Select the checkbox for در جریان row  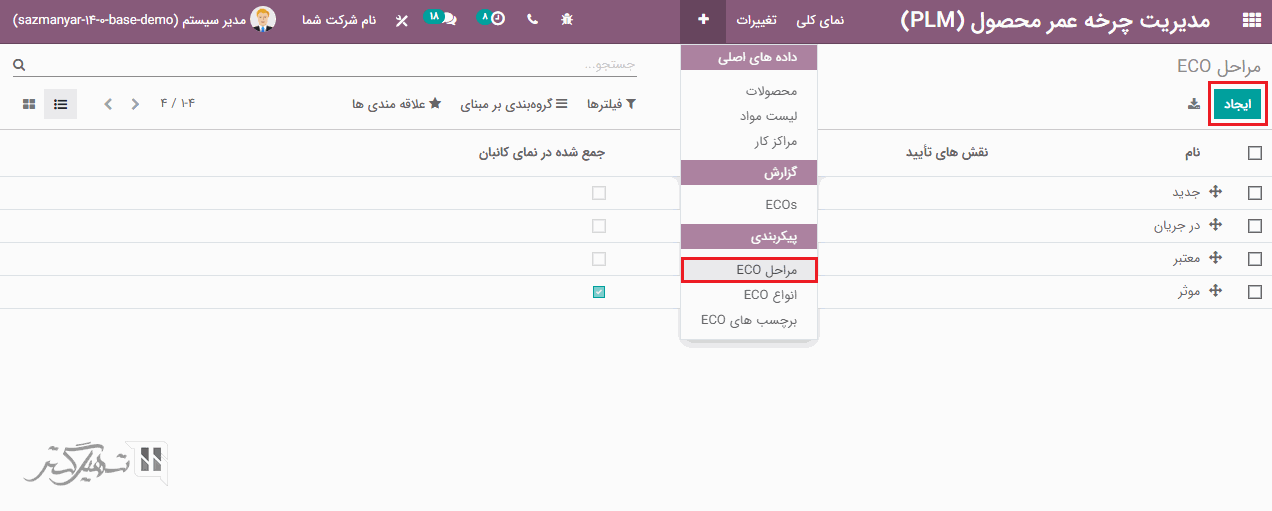(1254, 226)
